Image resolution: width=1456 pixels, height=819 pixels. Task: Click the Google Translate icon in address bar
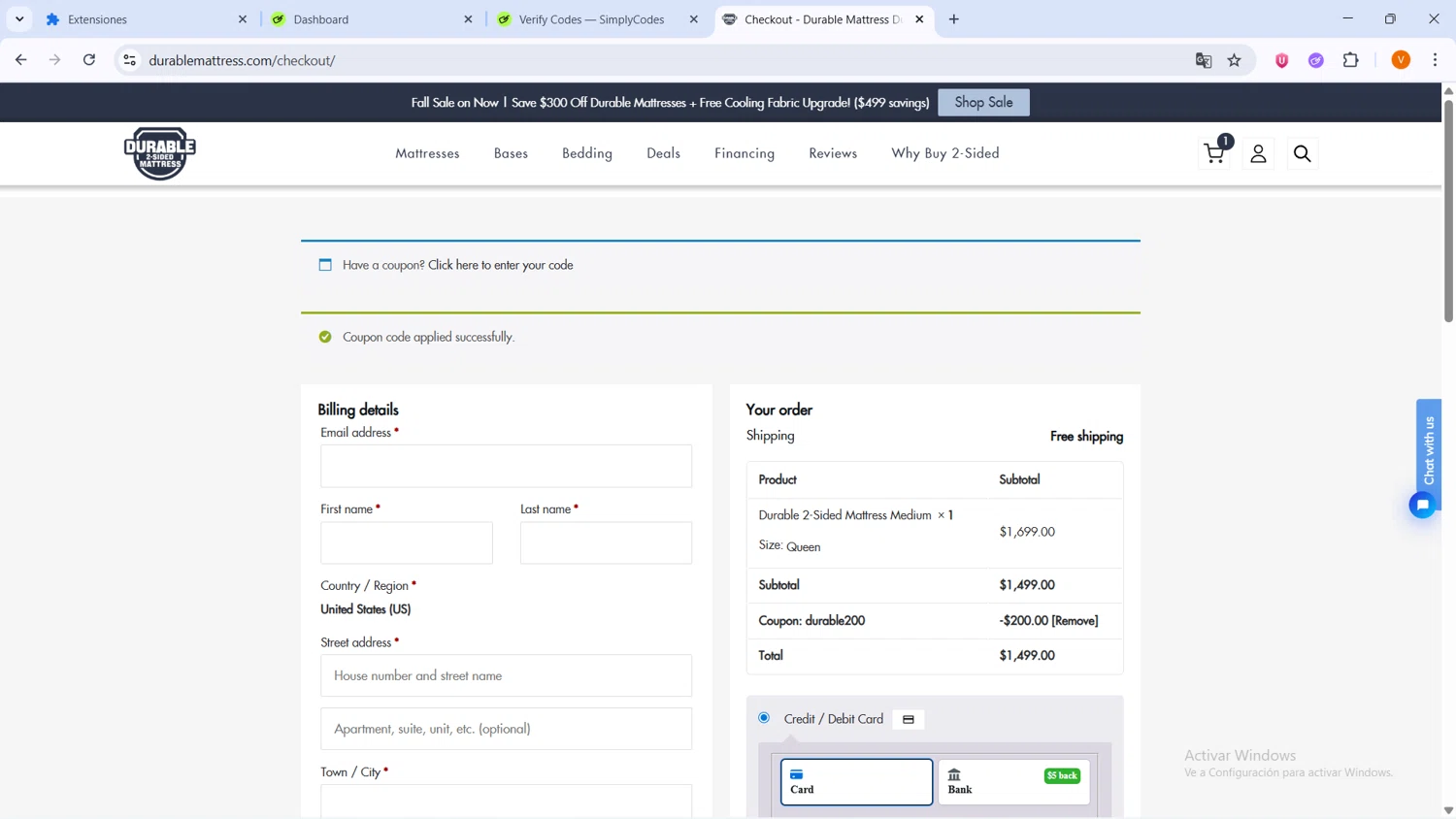(1204, 60)
